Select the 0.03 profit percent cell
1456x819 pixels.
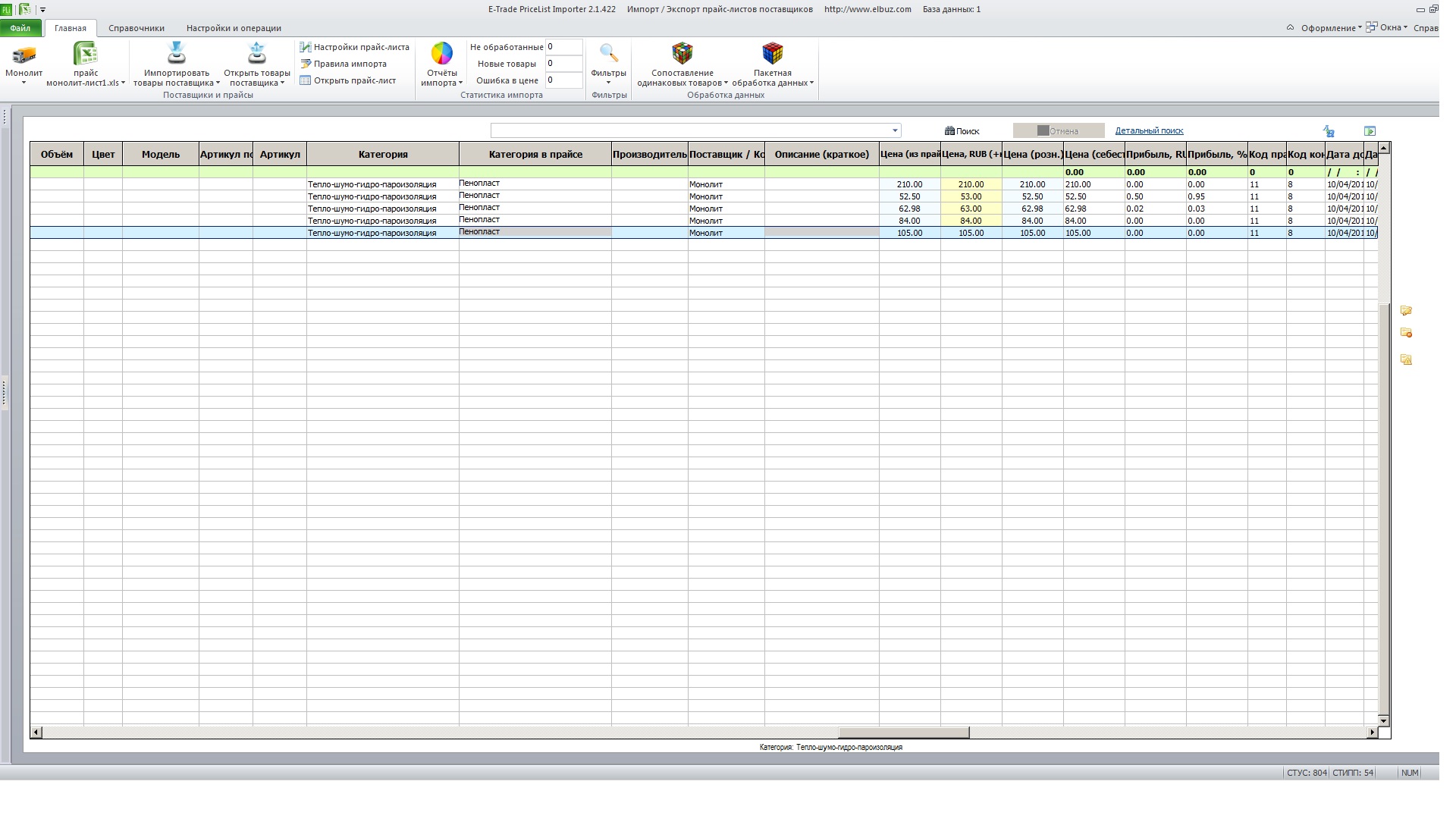(x=1217, y=209)
